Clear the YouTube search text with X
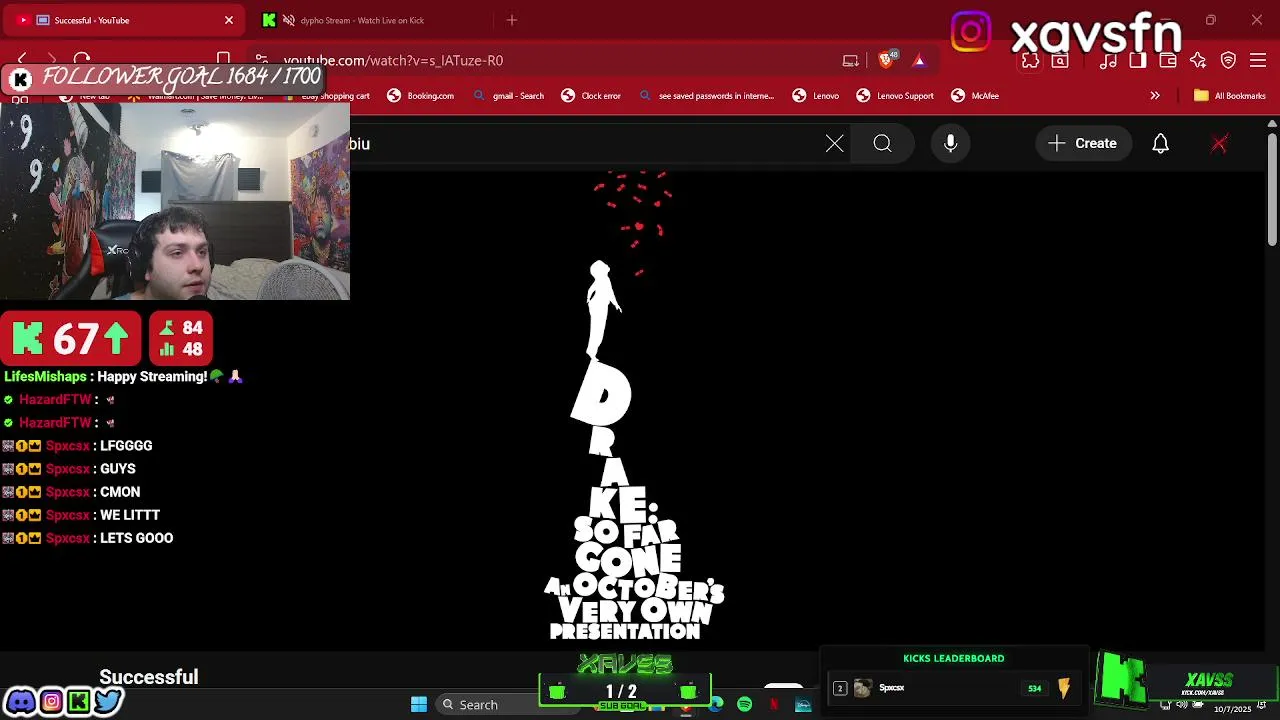 pyautogui.click(x=834, y=143)
